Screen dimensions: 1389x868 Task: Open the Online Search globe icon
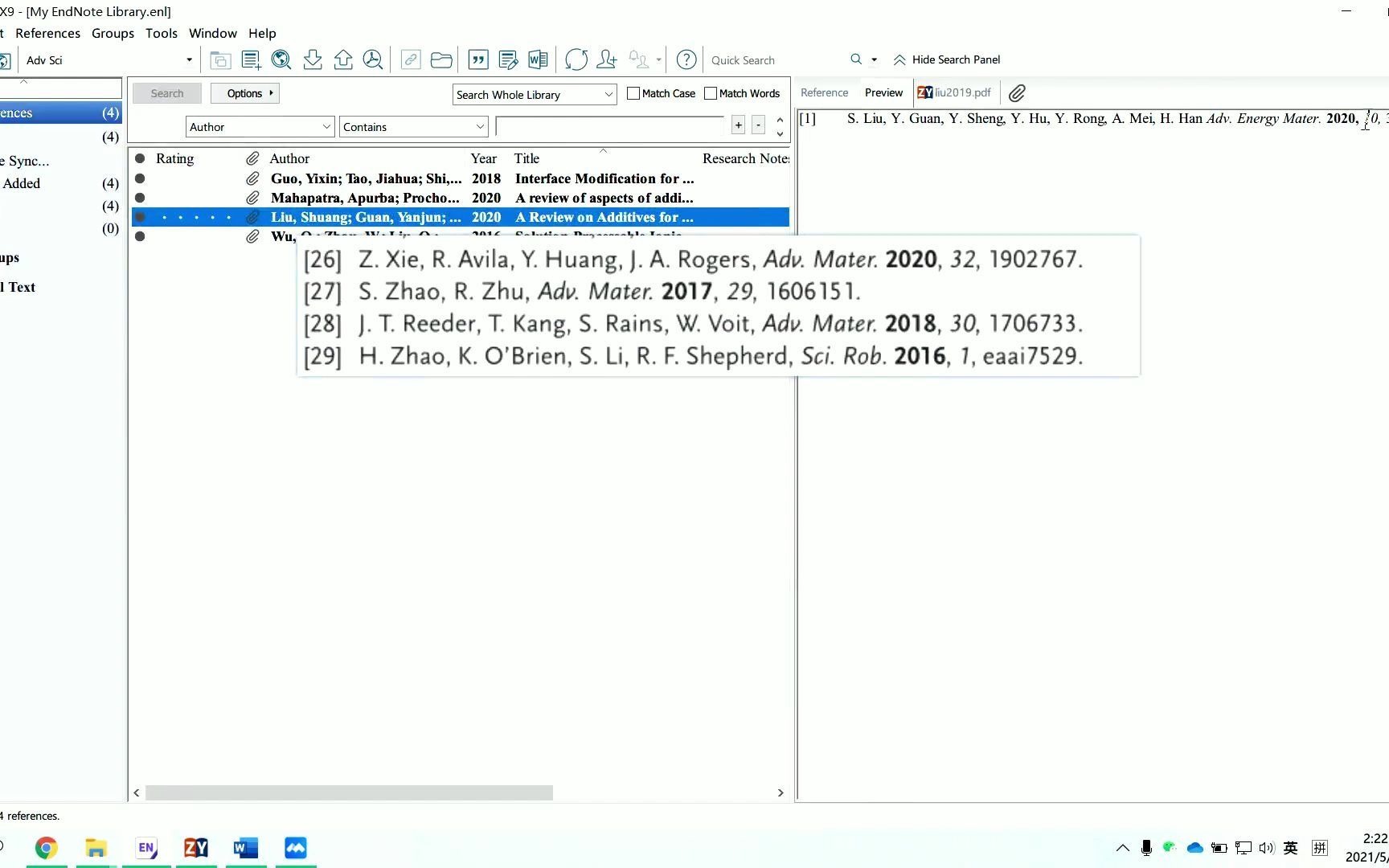tap(281, 59)
